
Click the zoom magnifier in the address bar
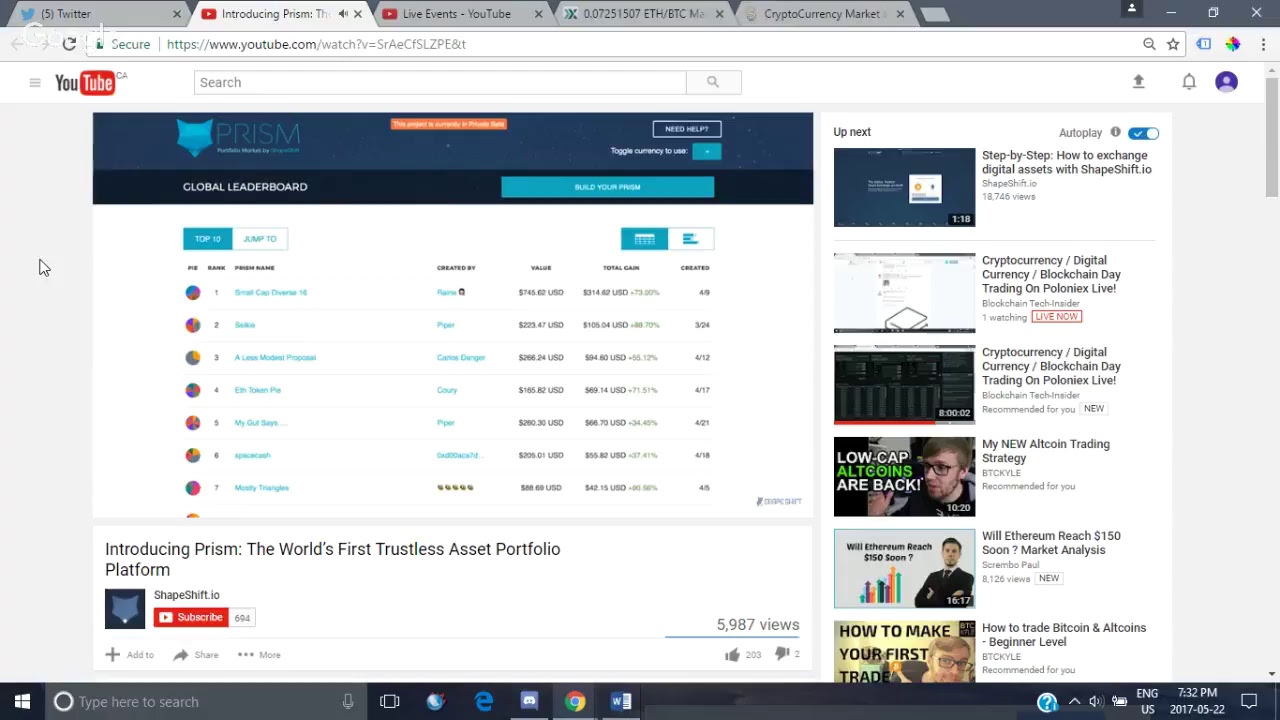[x=1150, y=44]
